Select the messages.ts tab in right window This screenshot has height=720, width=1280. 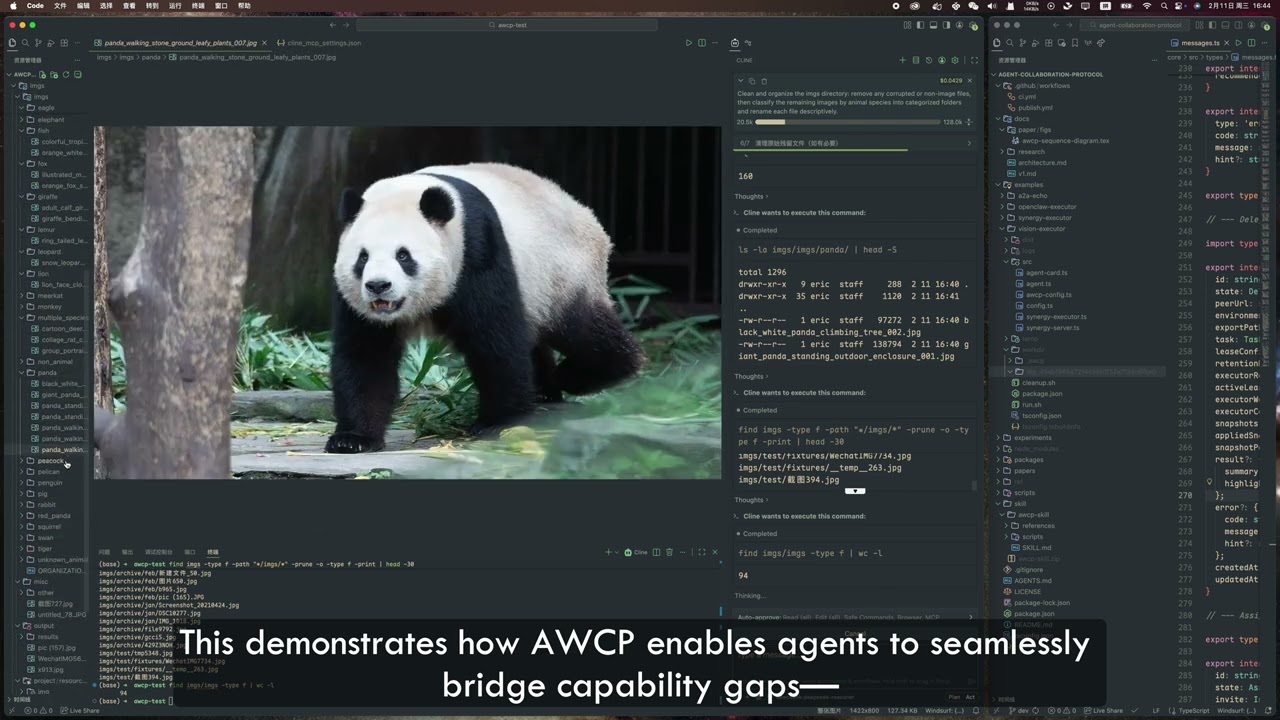(1200, 43)
